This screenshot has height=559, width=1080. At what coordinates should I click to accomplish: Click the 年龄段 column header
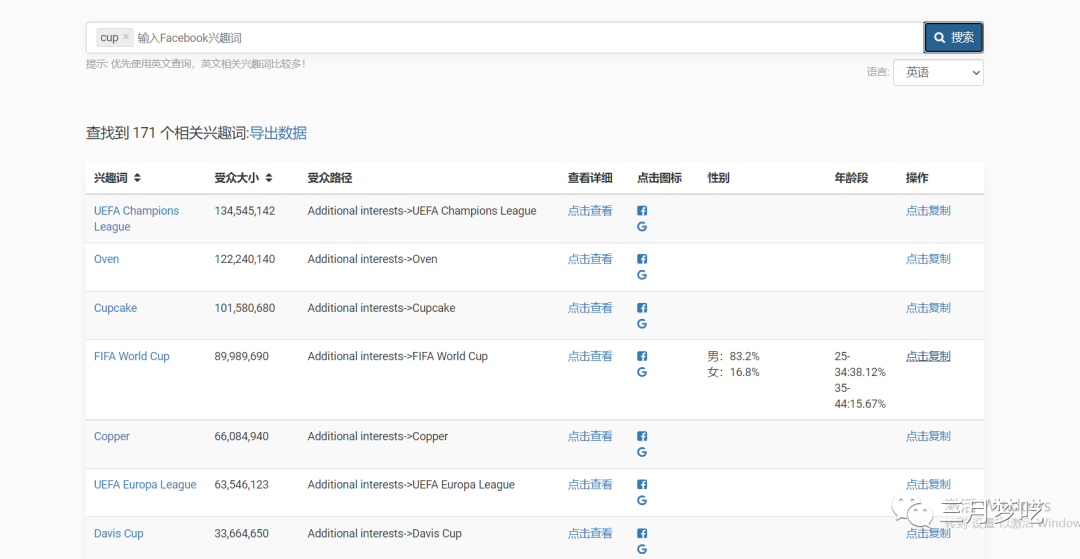pos(851,178)
